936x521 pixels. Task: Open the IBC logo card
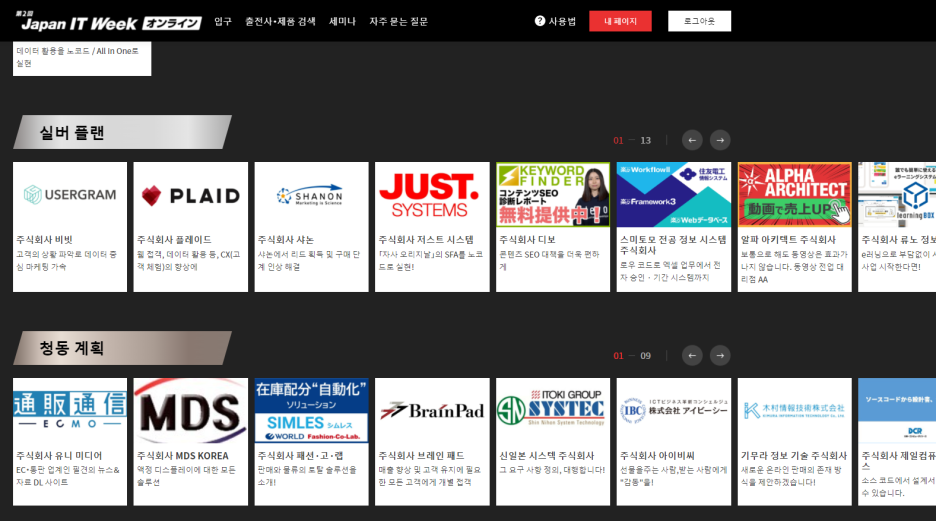coord(673,411)
